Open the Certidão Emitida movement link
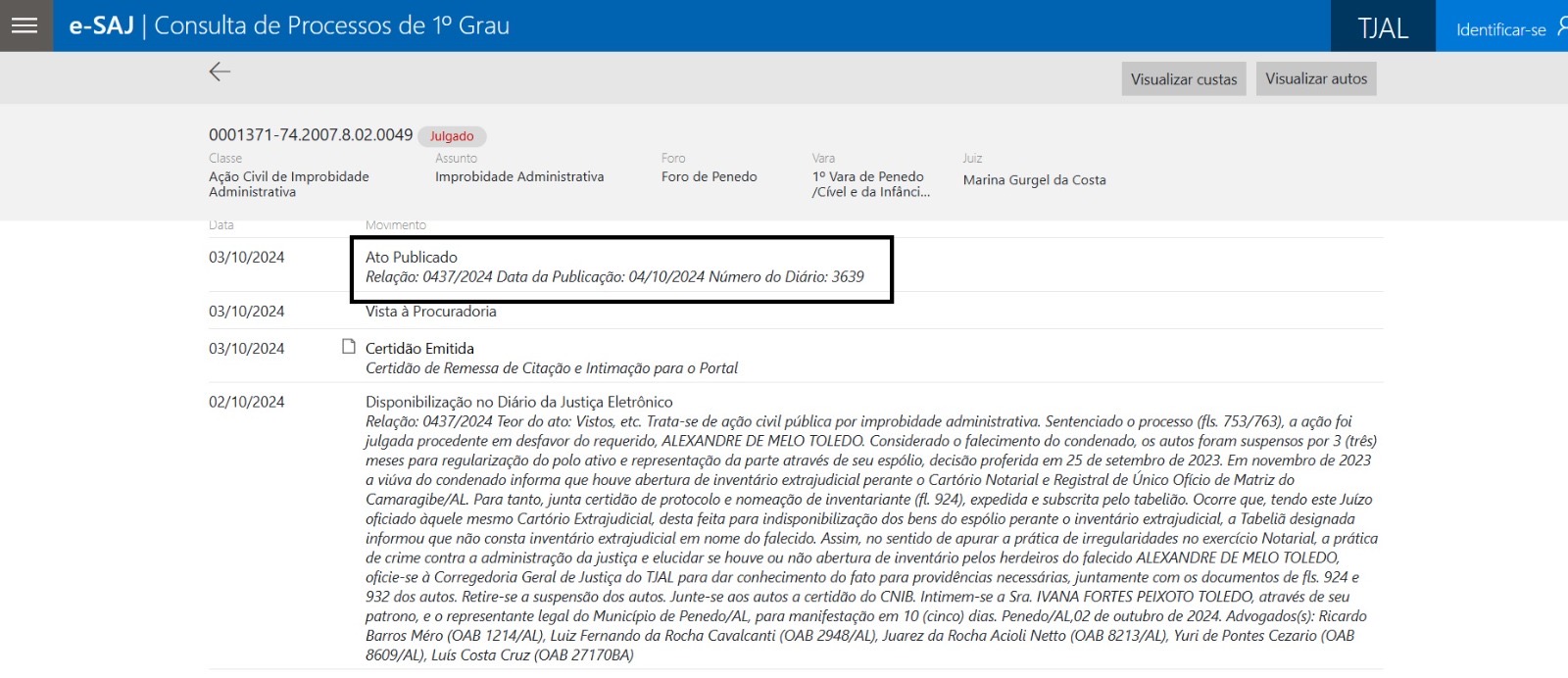The height and width of the screenshot is (678, 1568). click(419, 349)
